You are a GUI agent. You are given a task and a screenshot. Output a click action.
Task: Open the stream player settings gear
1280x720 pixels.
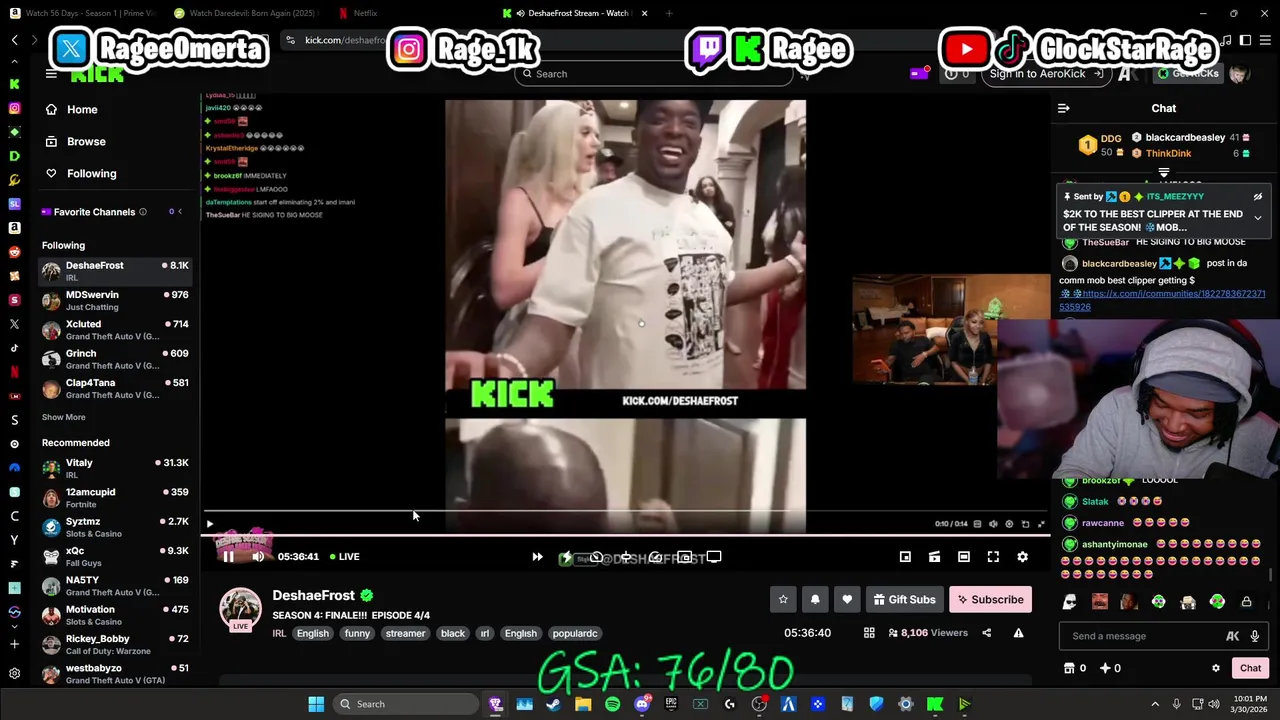[1022, 557]
